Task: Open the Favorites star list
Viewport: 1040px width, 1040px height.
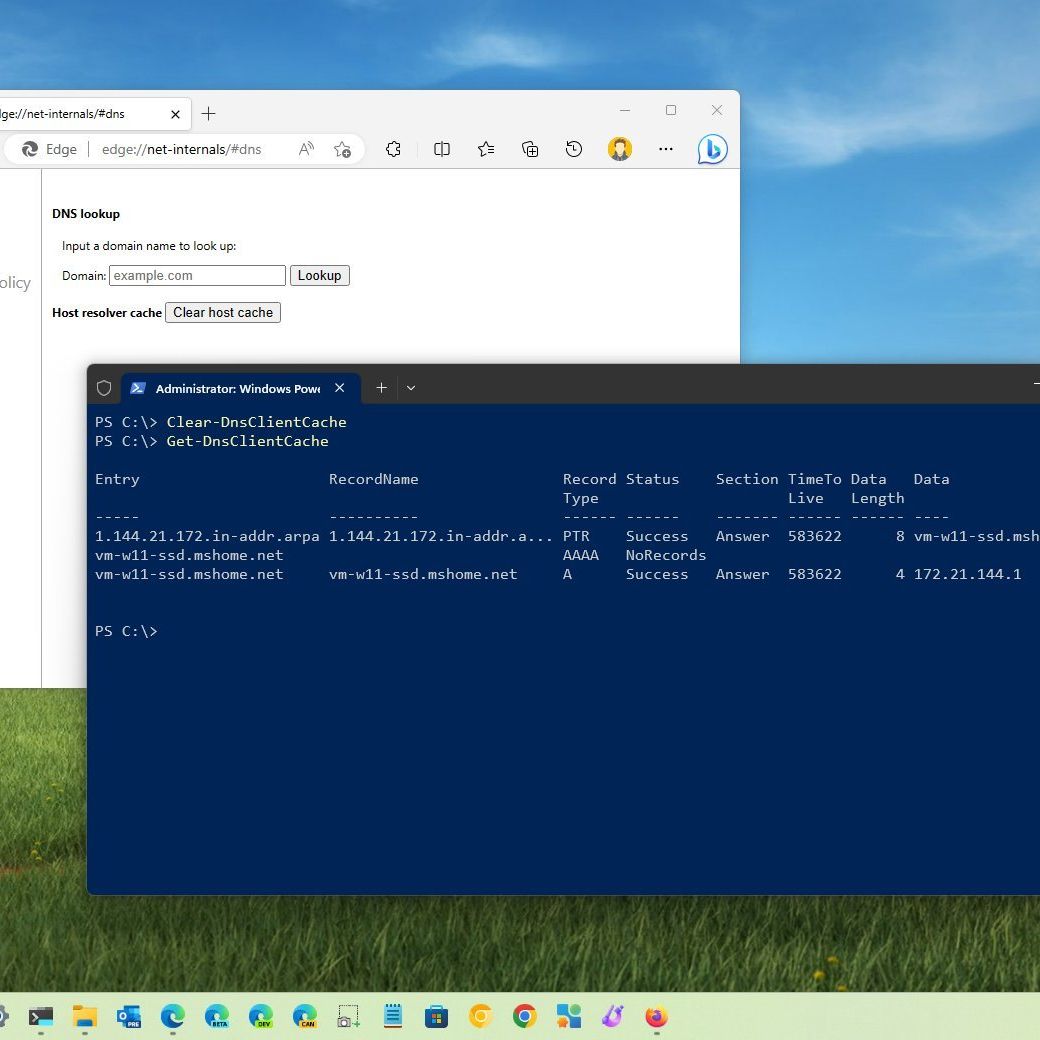Action: (486, 149)
